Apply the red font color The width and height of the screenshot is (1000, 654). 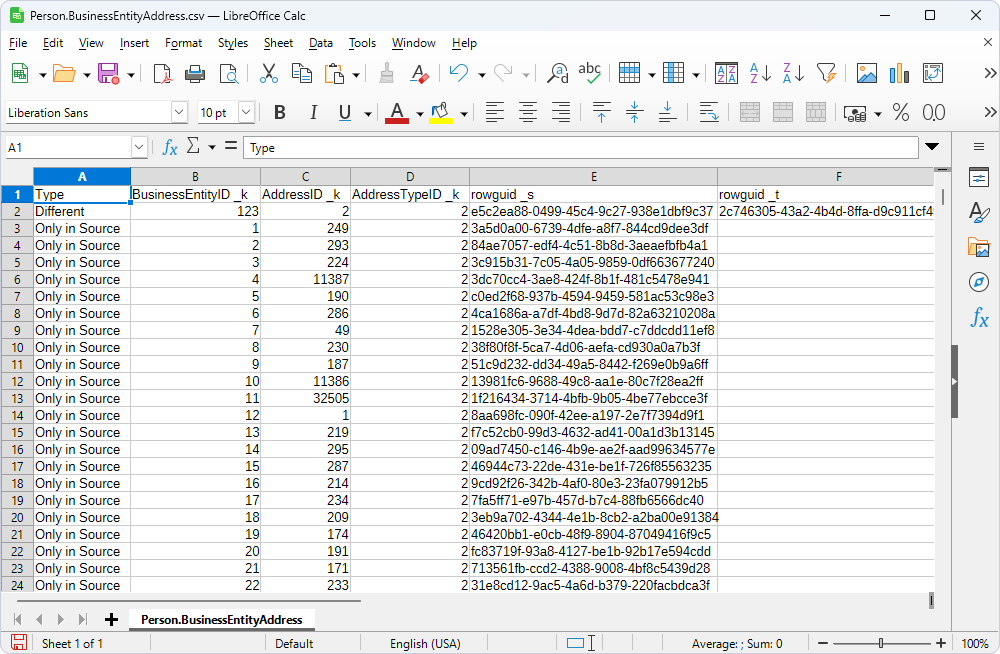pos(397,113)
